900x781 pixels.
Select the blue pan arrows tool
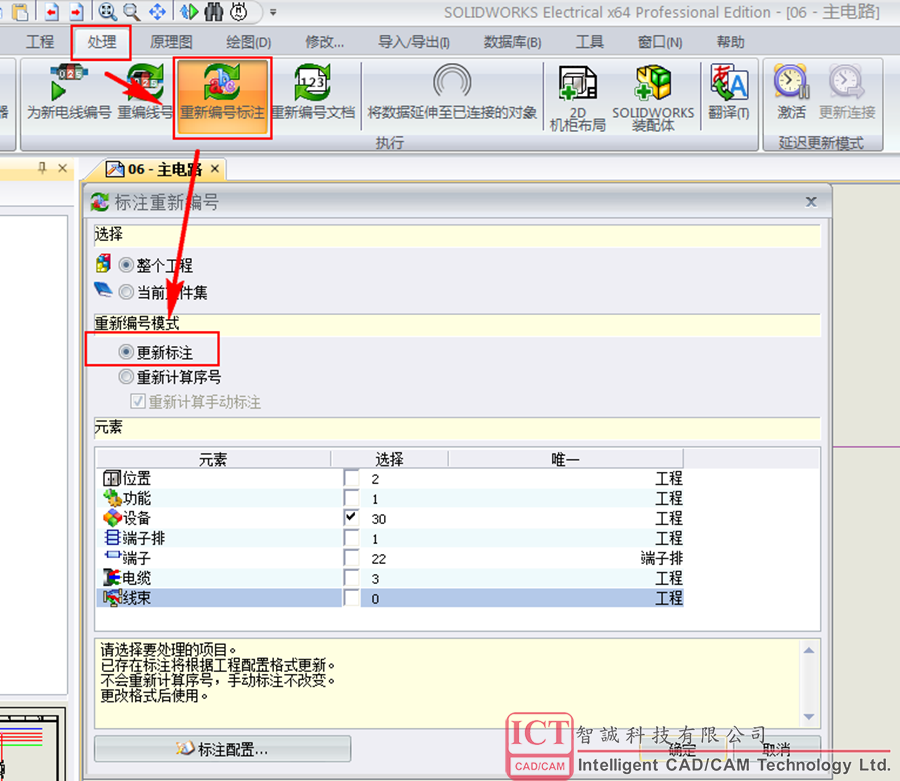pyautogui.click(x=157, y=11)
